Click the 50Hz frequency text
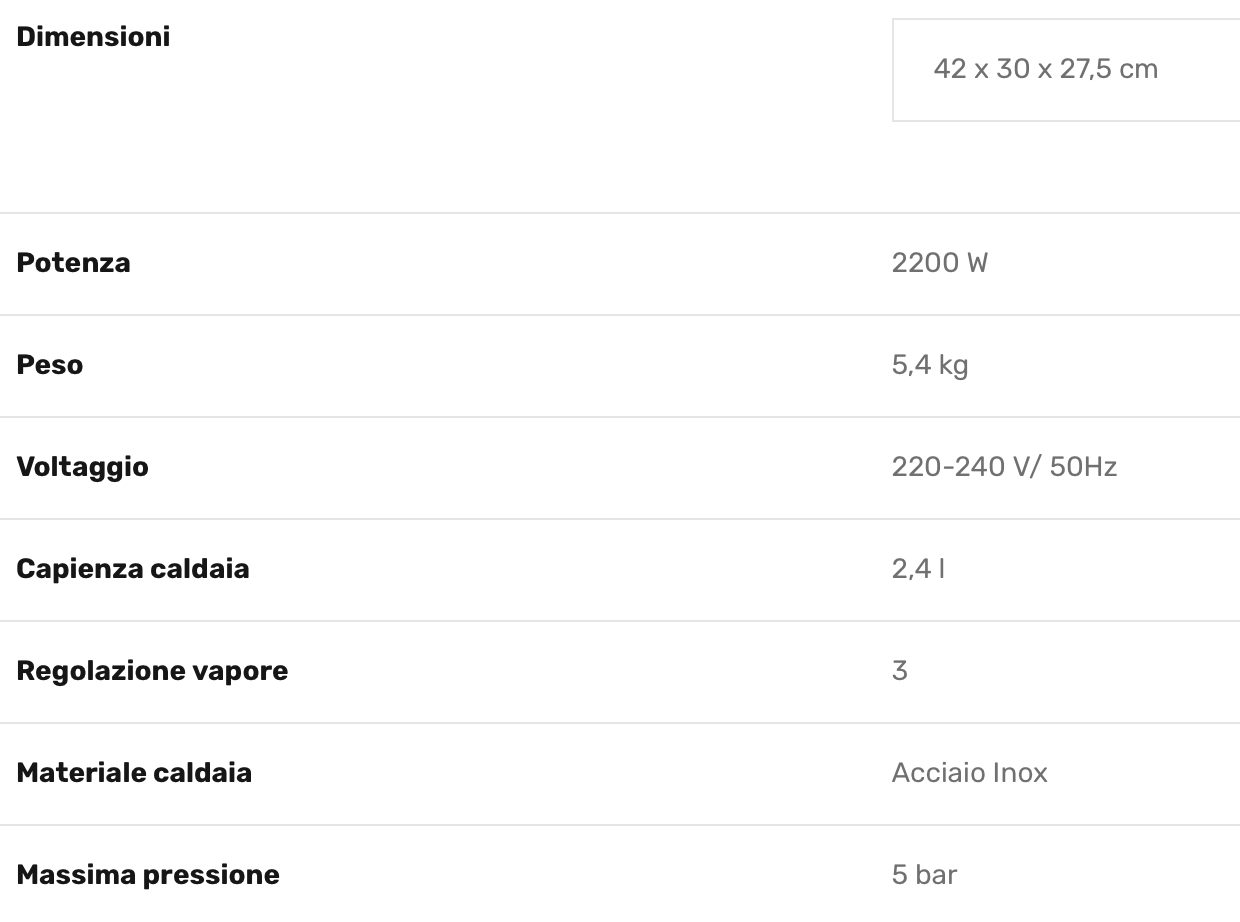Viewport: 1240px width, 922px height. (1083, 467)
